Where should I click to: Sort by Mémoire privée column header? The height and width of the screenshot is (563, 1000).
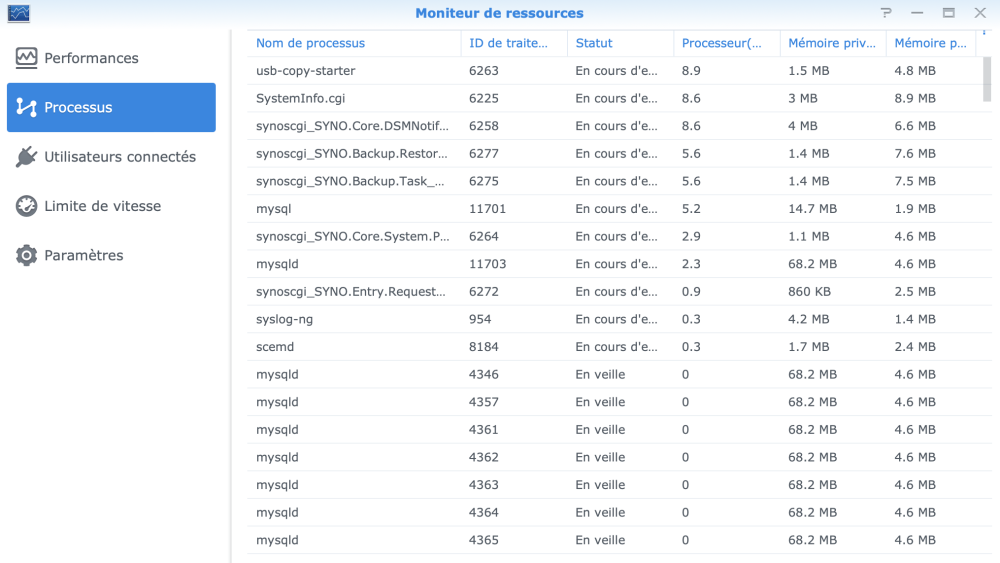click(x=827, y=43)
